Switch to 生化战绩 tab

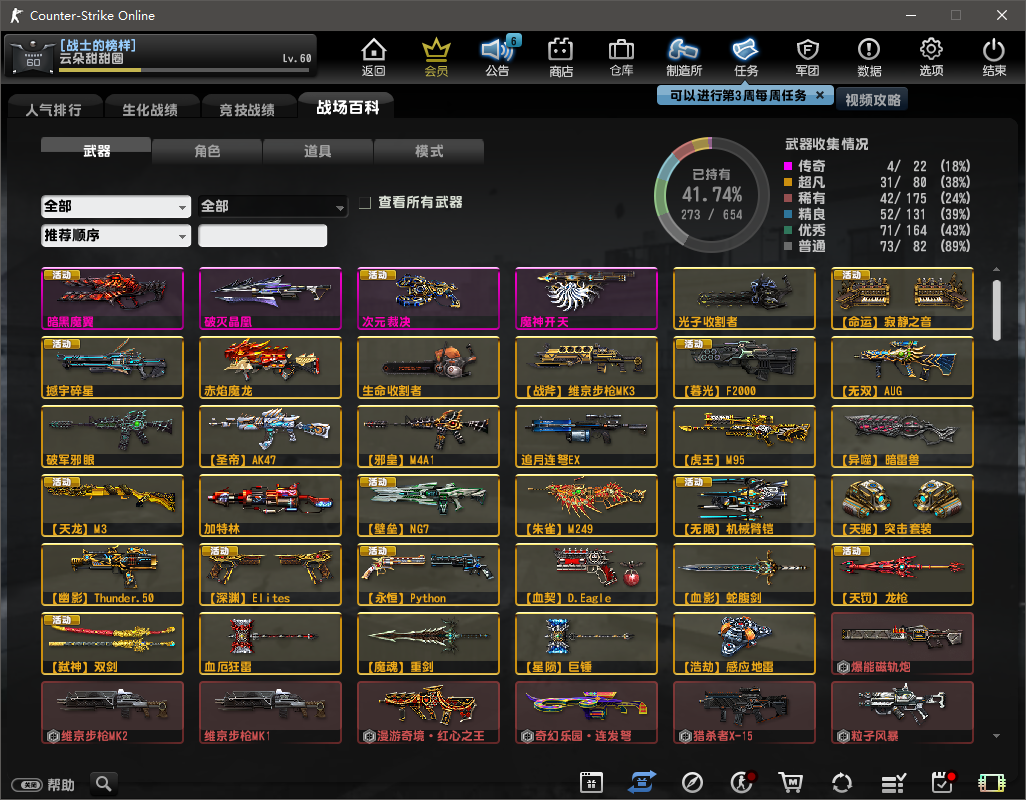(150, 109)
